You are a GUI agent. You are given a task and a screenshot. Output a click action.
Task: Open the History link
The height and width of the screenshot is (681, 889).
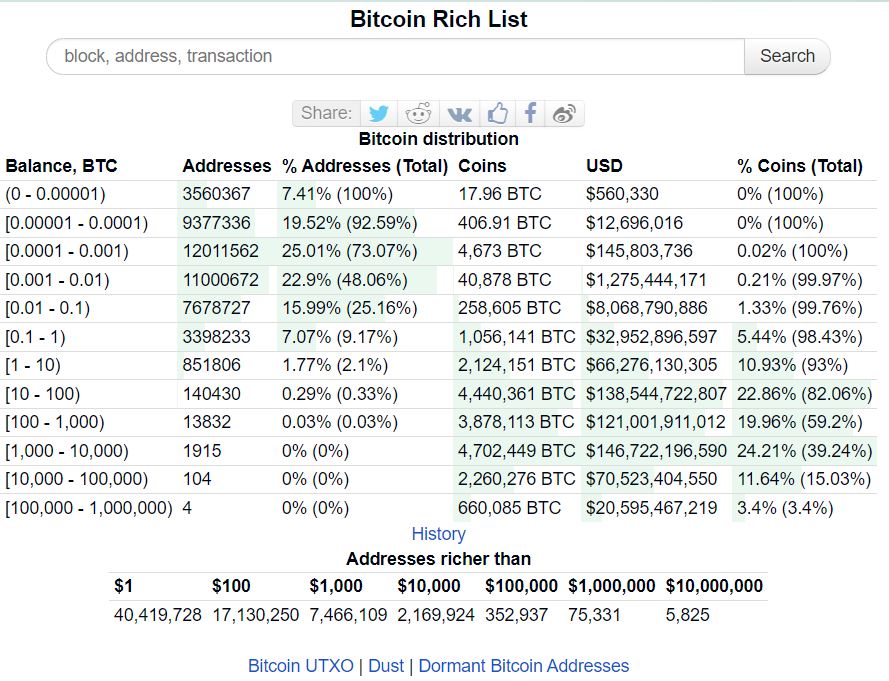coord(438,534)
